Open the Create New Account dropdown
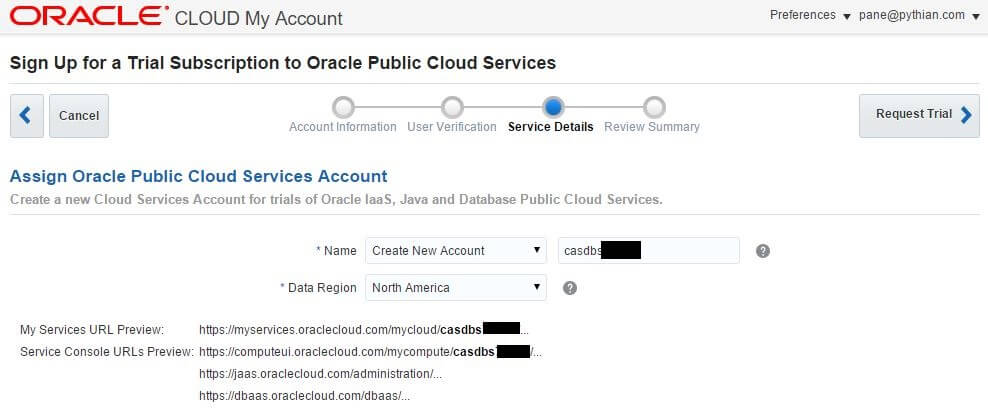 pos(455,251)
